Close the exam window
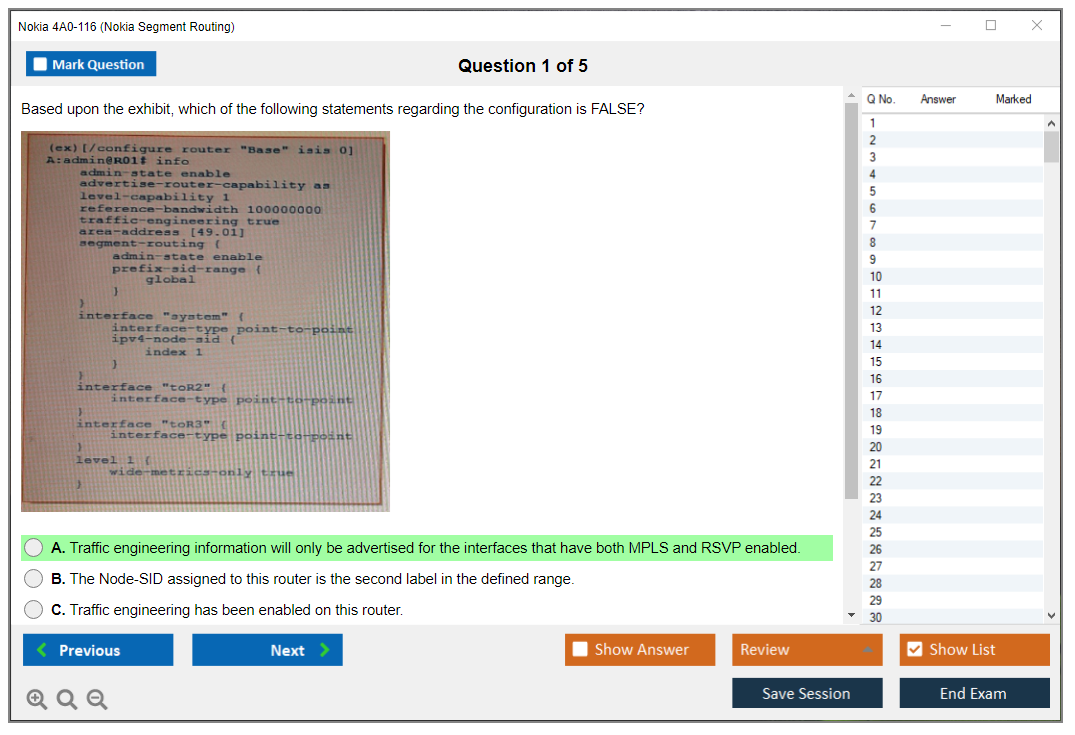1075x735 pixels. pos(1037,26)
